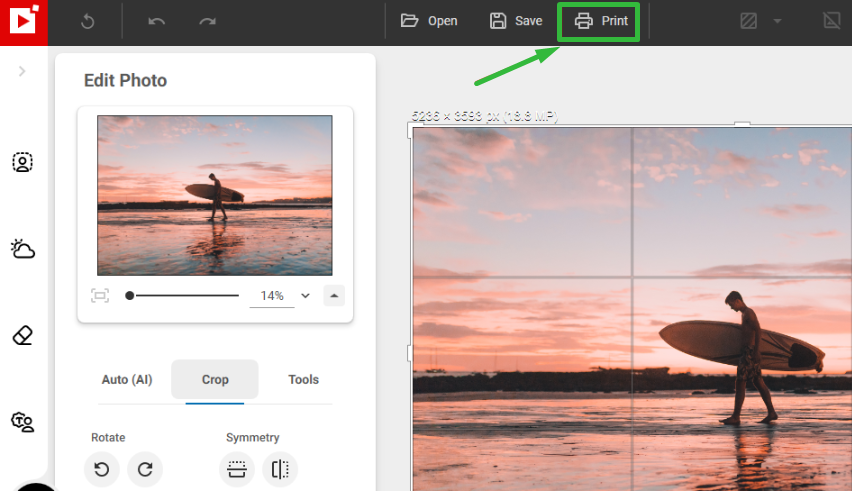The height and width of the screenshot is (491, 852).
Task: Switch to the Auto (AI) tab
Action: coord(127,380)
